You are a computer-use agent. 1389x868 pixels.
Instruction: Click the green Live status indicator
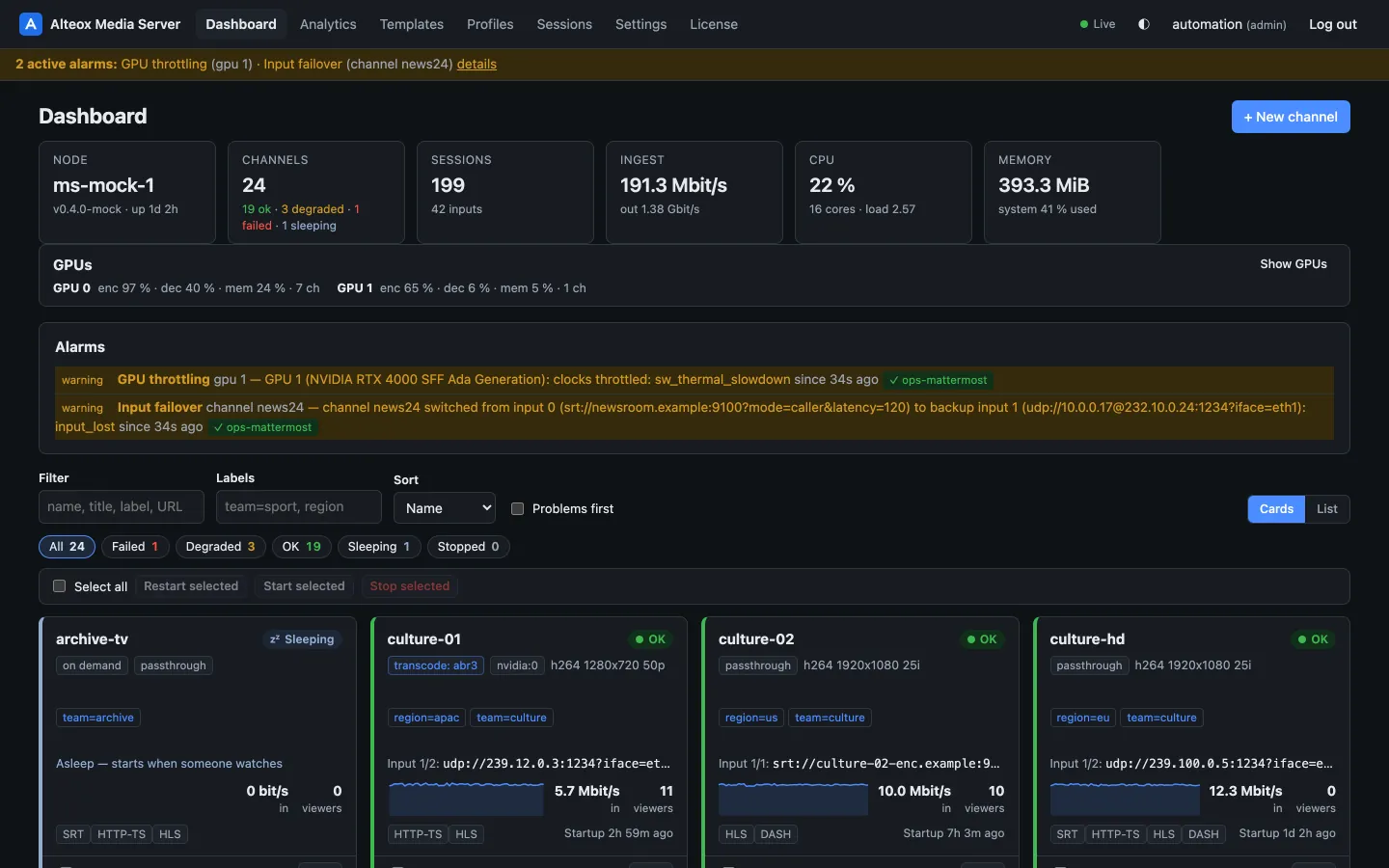tap(1098, 24)
